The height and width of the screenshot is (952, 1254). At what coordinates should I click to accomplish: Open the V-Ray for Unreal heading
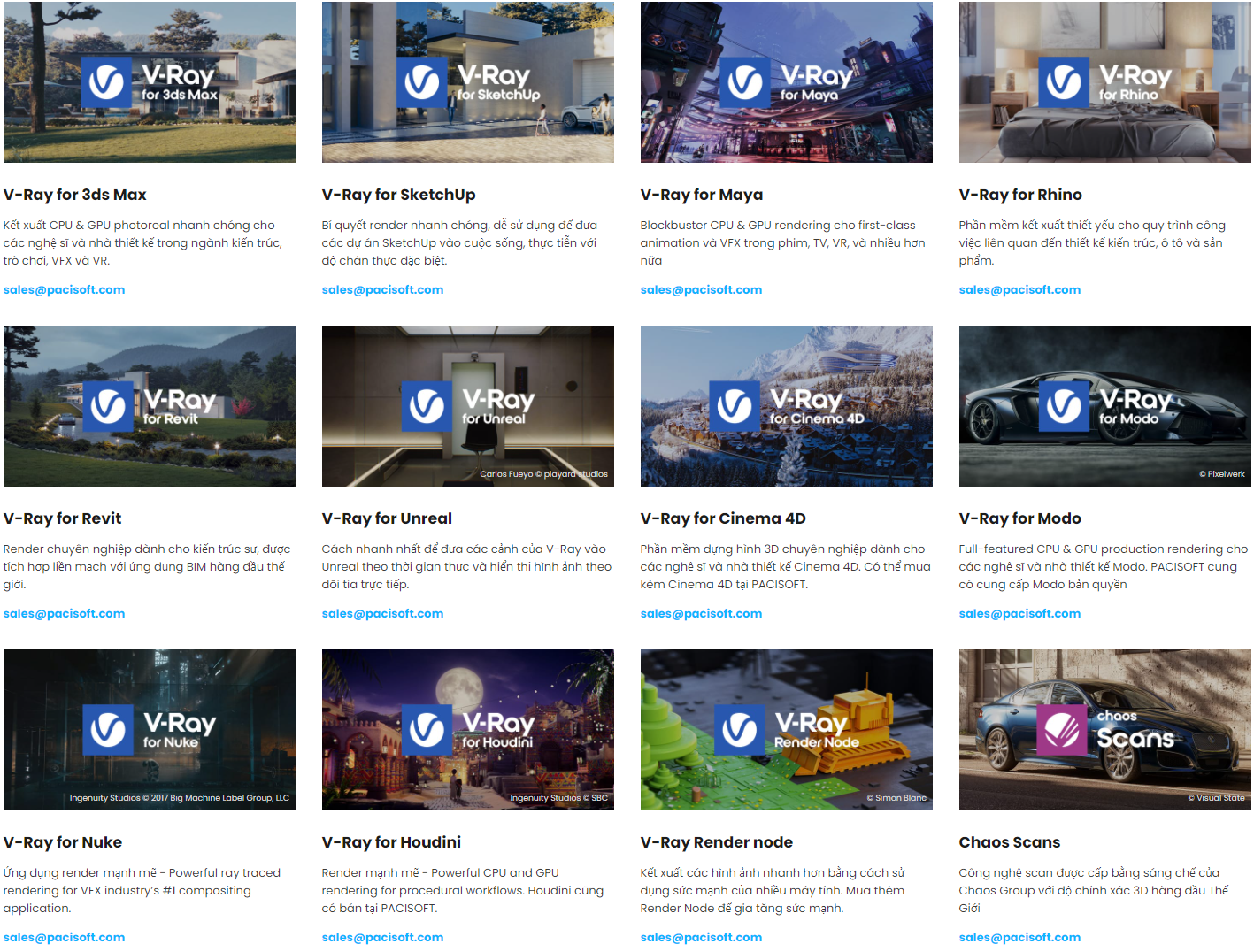click(x=387, y=518)
